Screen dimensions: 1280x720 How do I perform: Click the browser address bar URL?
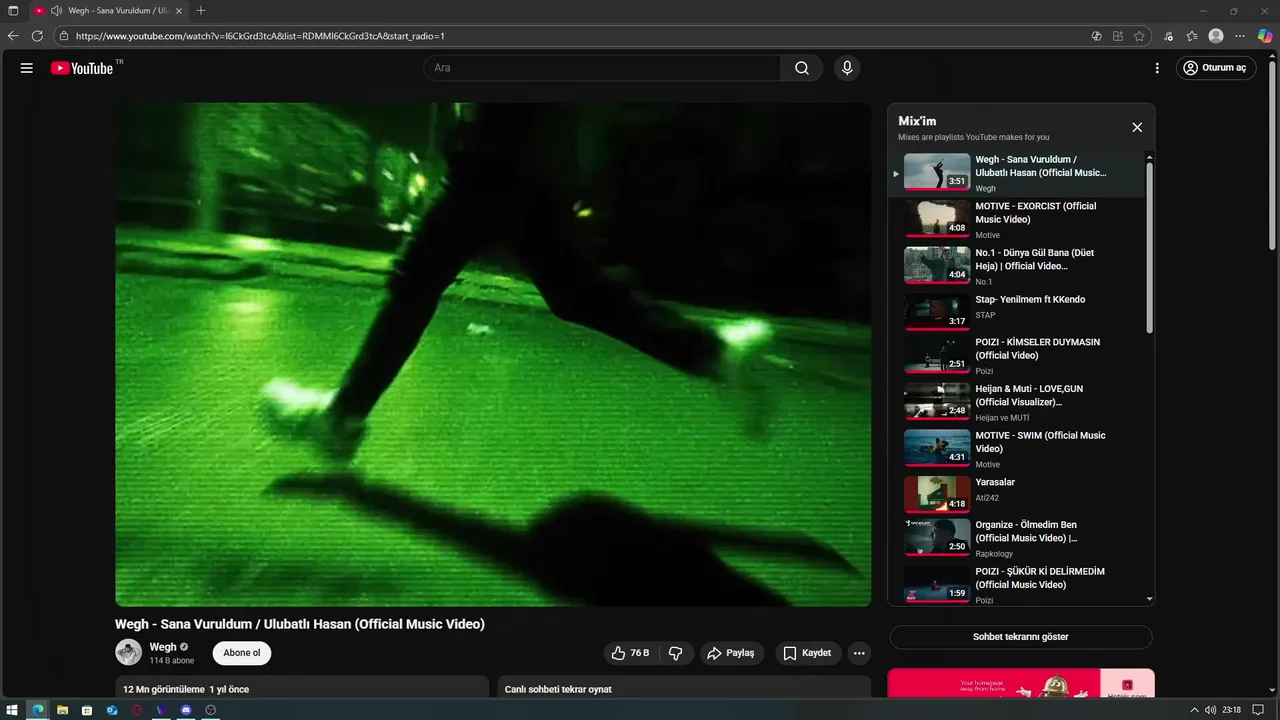click(260, 36)
